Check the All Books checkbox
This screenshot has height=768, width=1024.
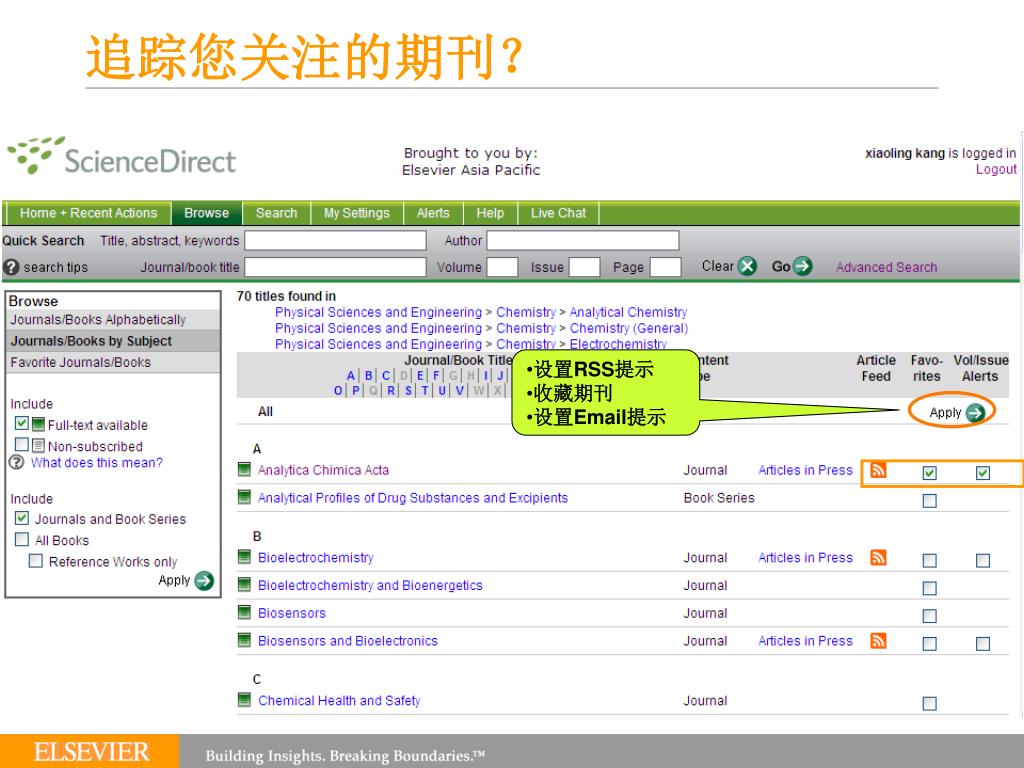pos(22,539)
